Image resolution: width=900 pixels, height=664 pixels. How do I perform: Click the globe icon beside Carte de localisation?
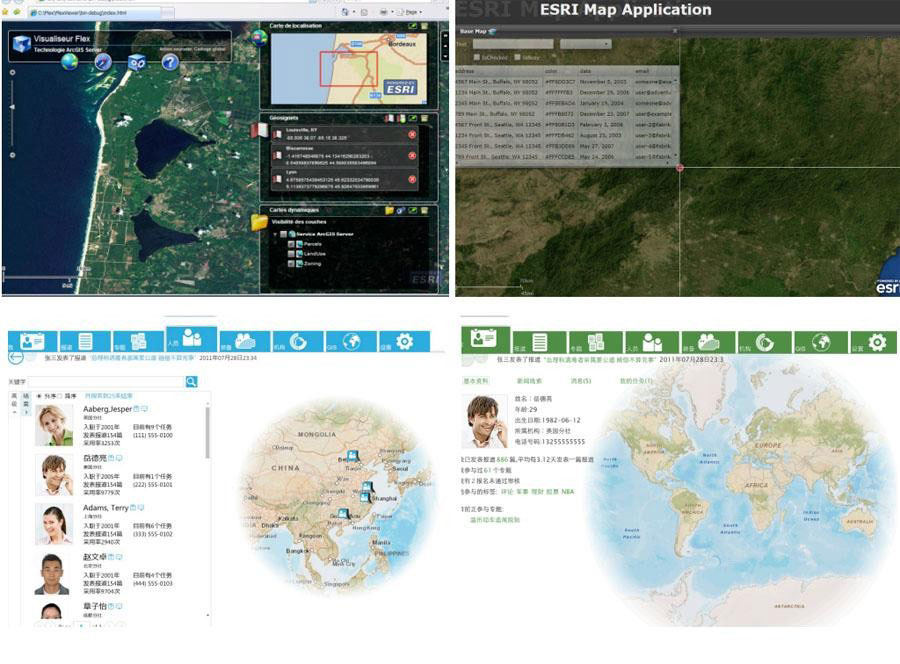click(259, 38)
